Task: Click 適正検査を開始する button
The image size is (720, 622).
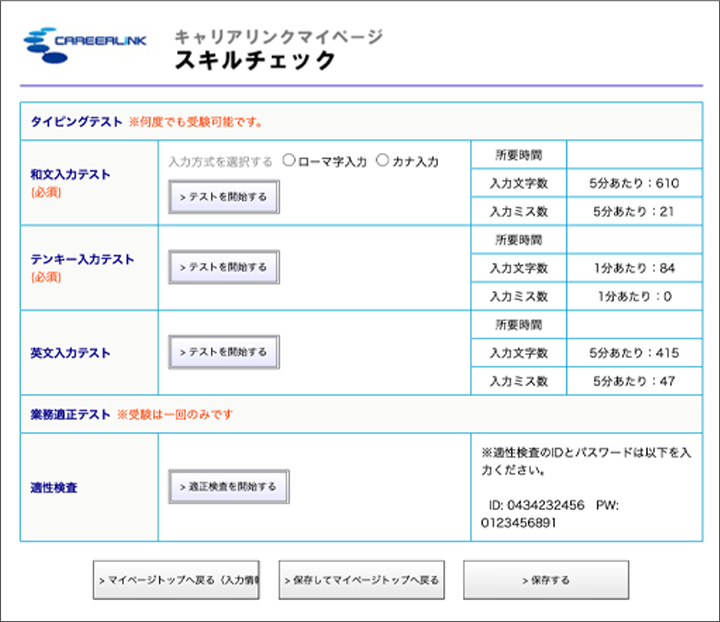Action: [x=229, y=487]
